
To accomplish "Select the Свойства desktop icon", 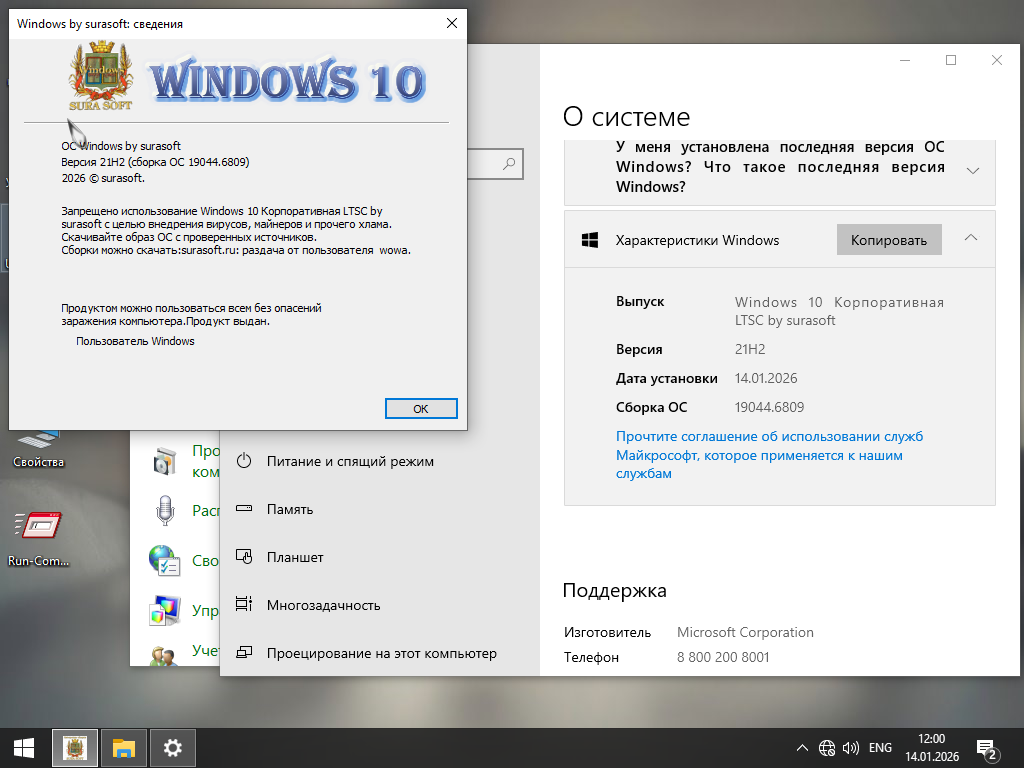I will [38, 451].
